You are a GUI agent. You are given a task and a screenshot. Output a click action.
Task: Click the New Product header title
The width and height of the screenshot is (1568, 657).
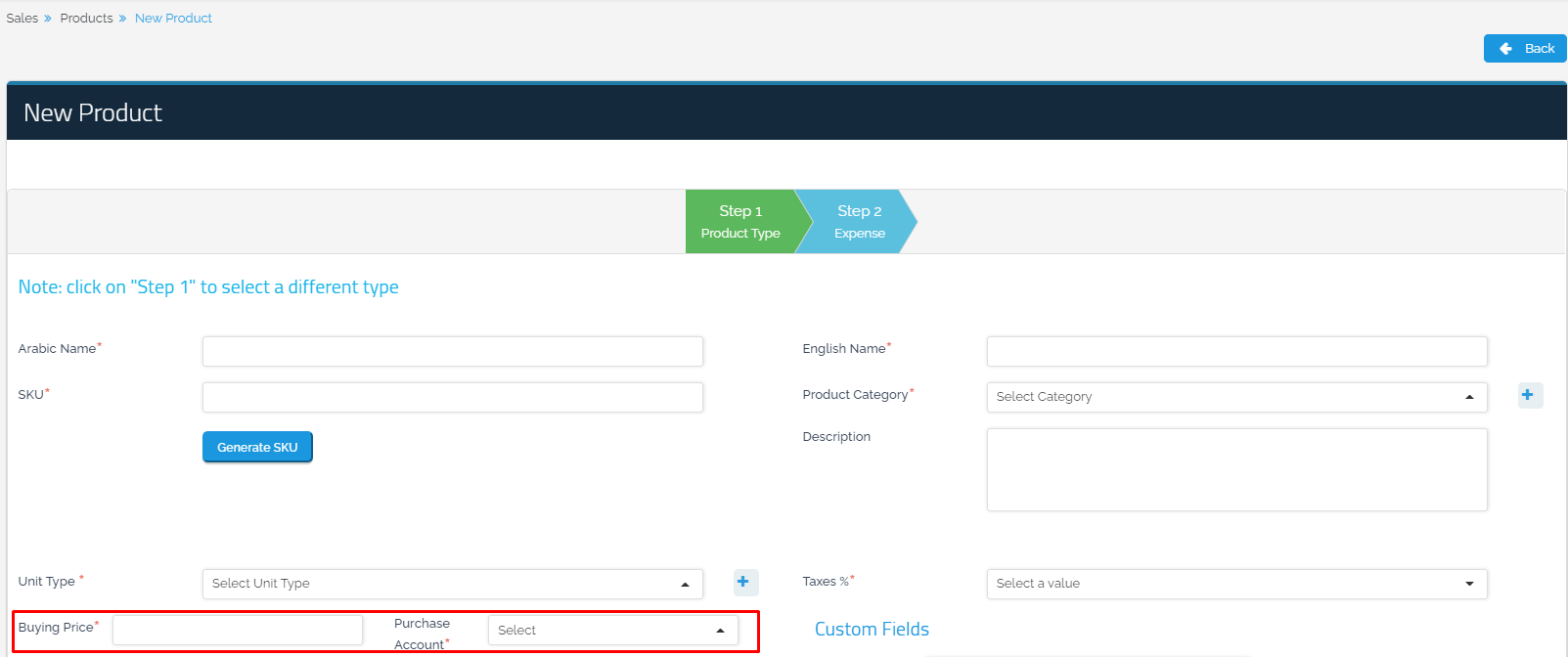click(x=93, y=113)
